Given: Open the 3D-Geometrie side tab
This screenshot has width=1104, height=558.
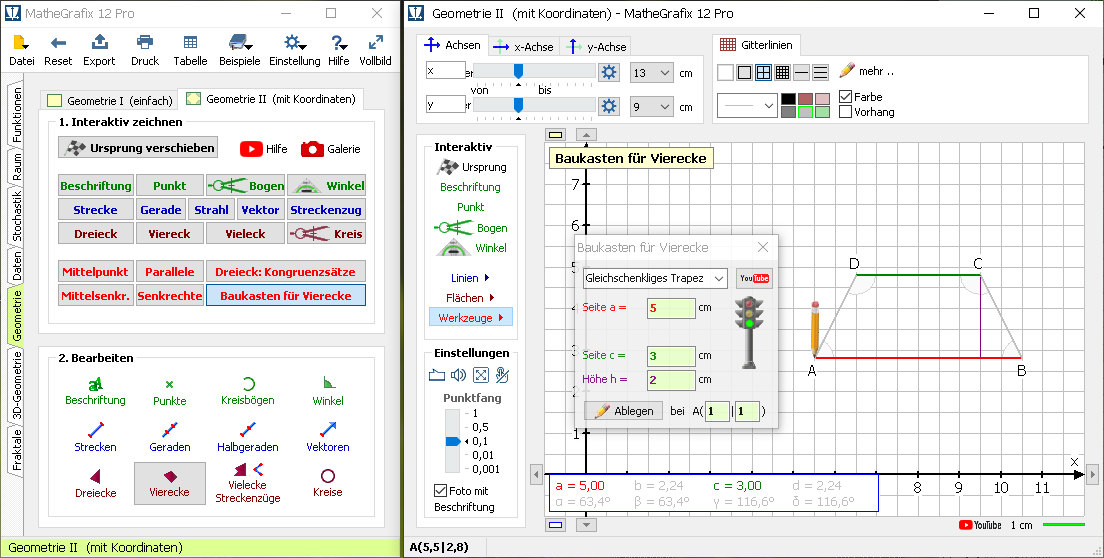Looking at the screenshot, I should pos(17,385).
